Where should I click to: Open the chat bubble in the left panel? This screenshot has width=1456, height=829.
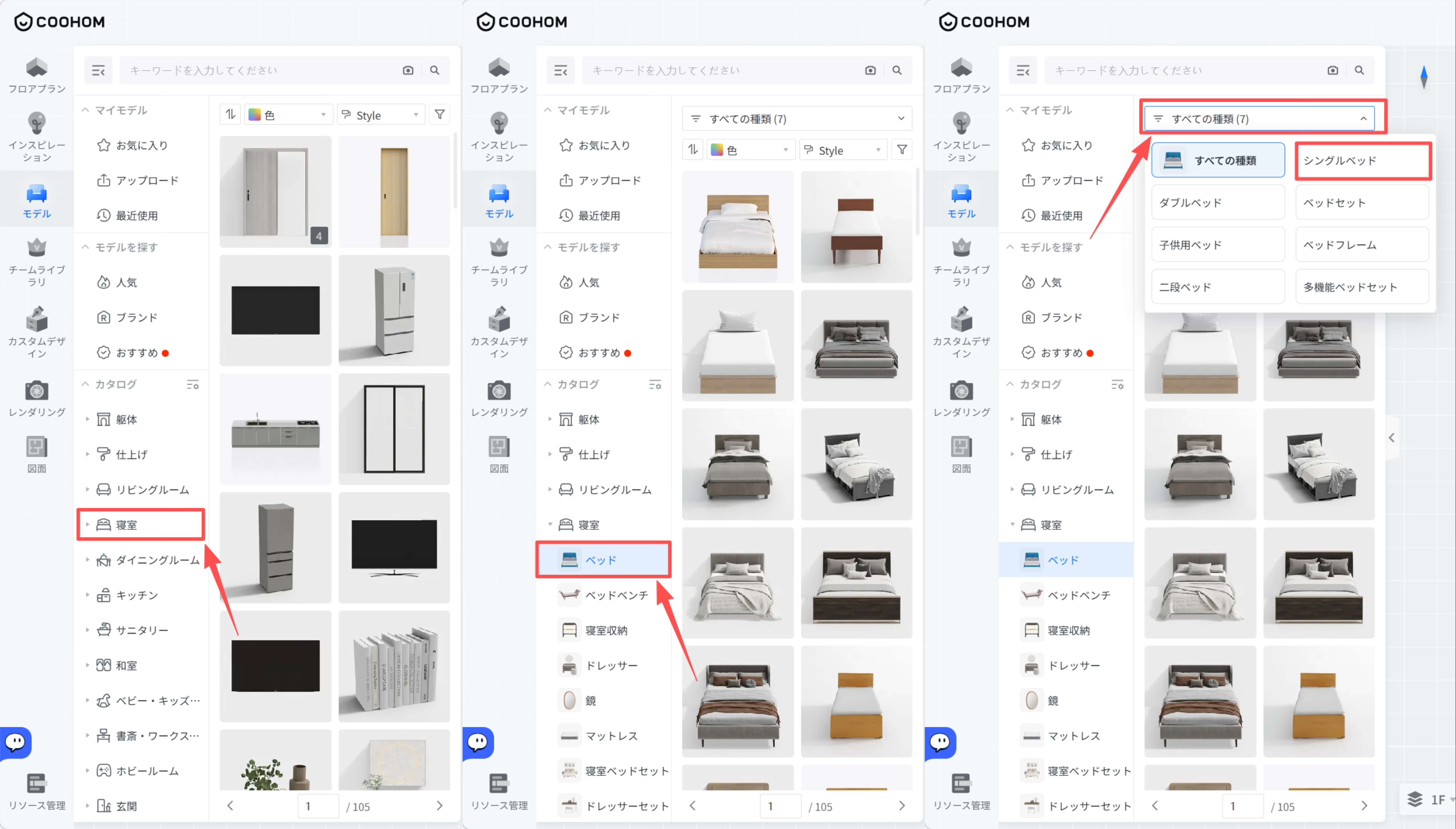15,742
